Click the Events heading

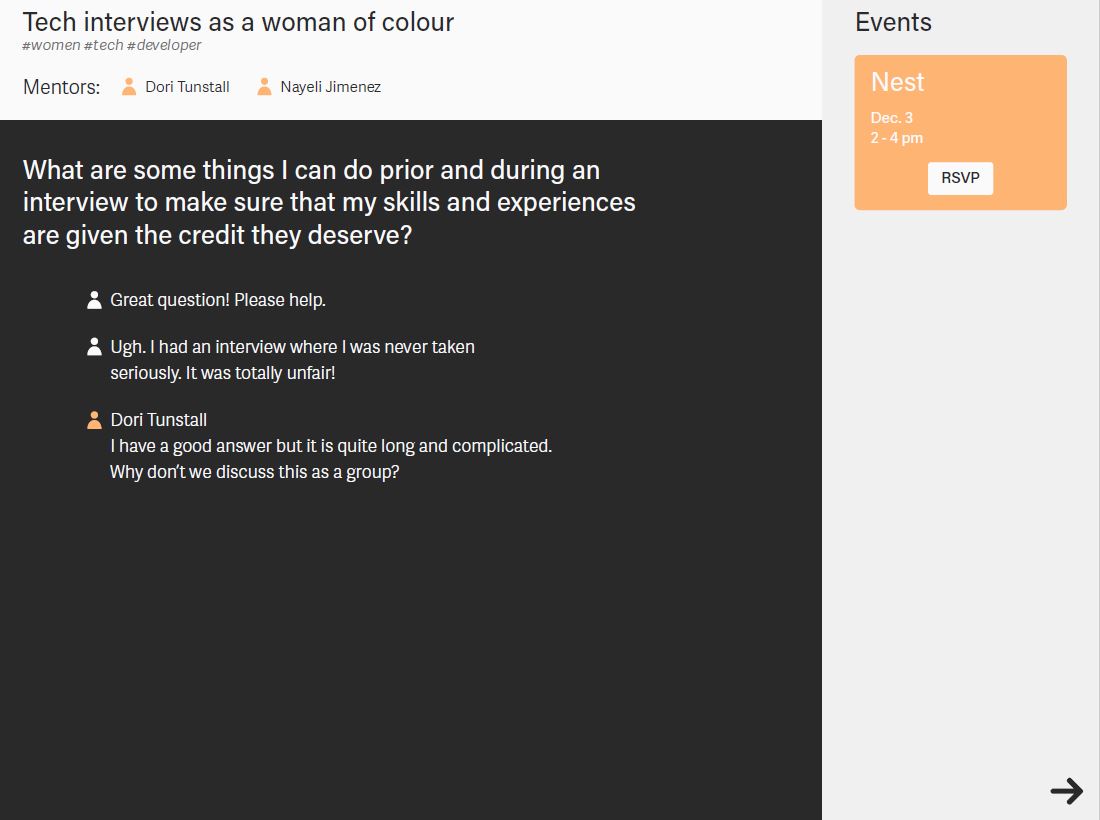click(893, 22)
